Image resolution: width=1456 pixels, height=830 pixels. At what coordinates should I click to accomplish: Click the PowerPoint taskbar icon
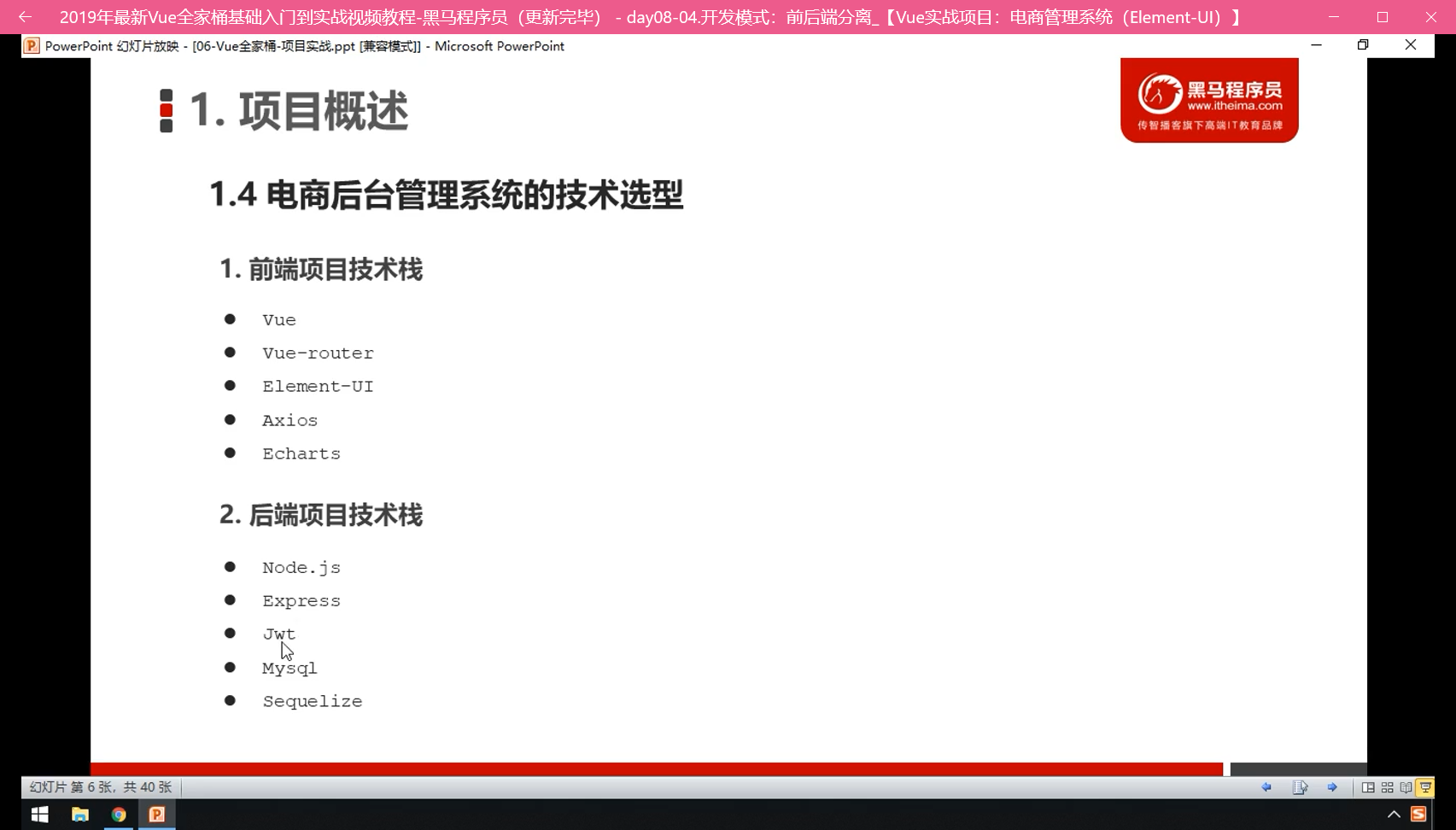(x=157, y=815)
